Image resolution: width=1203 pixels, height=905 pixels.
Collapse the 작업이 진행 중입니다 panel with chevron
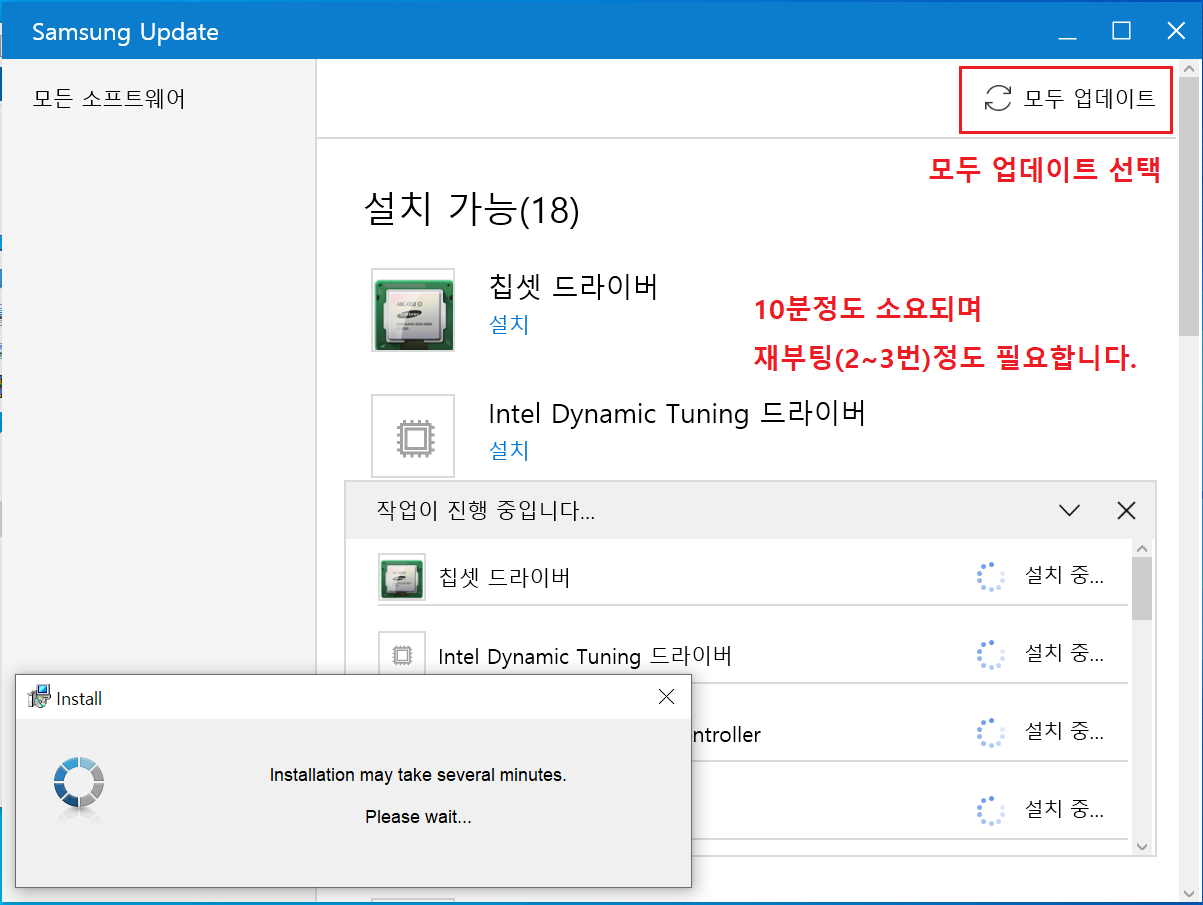coord(1069,511)
